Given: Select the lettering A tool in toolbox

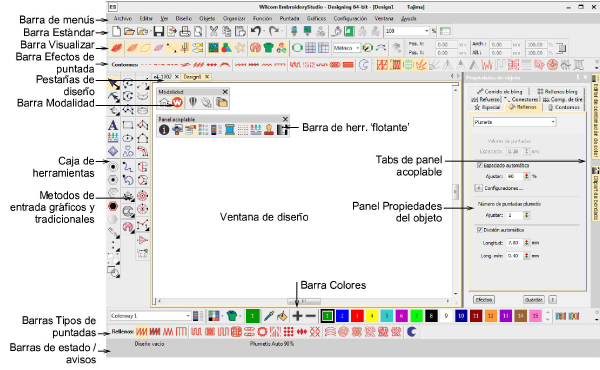Looking at the screenshot, I should pyautogui.click(x=112, y=125).
